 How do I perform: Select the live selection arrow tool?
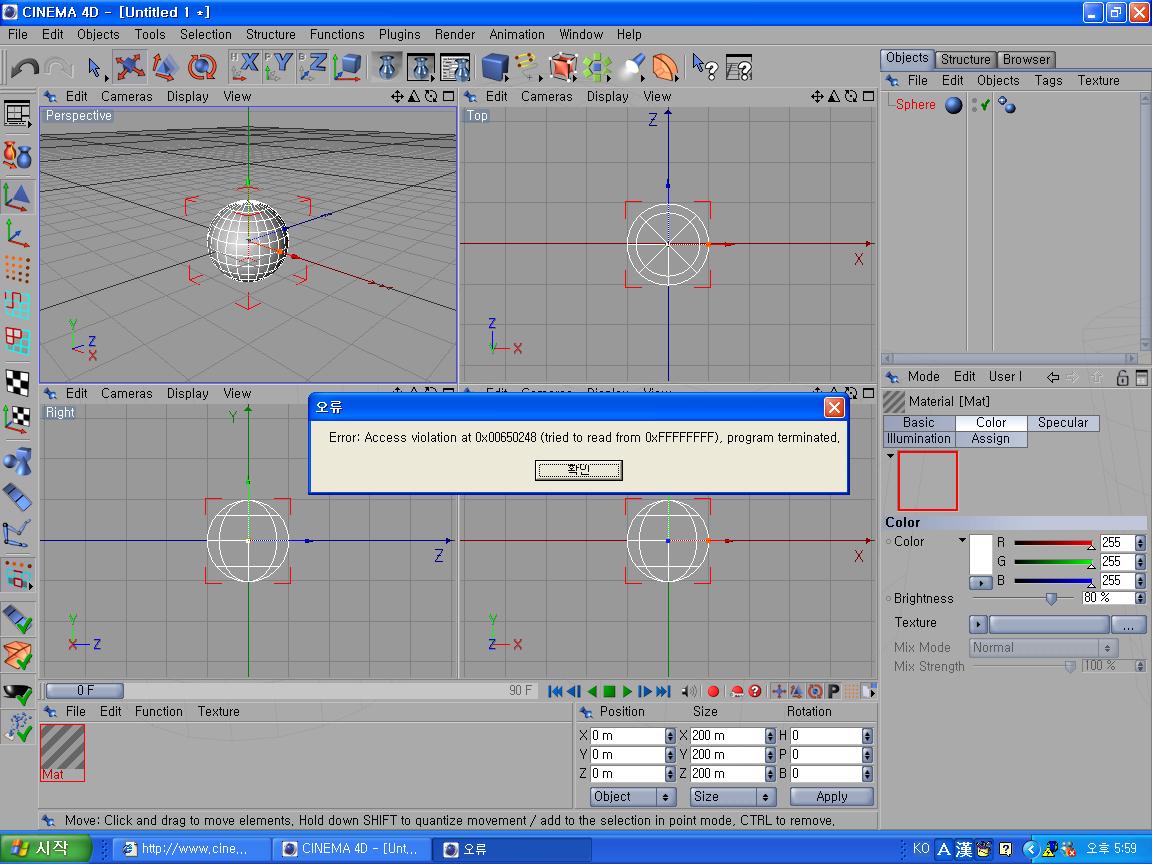[94, 68]
